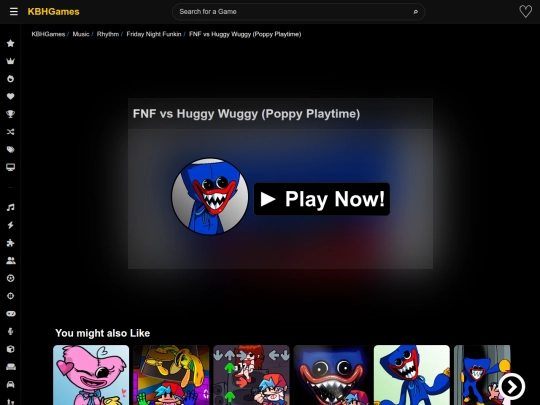
Task: Open the puzzle piece category icon
Action: tap(11, 243)
